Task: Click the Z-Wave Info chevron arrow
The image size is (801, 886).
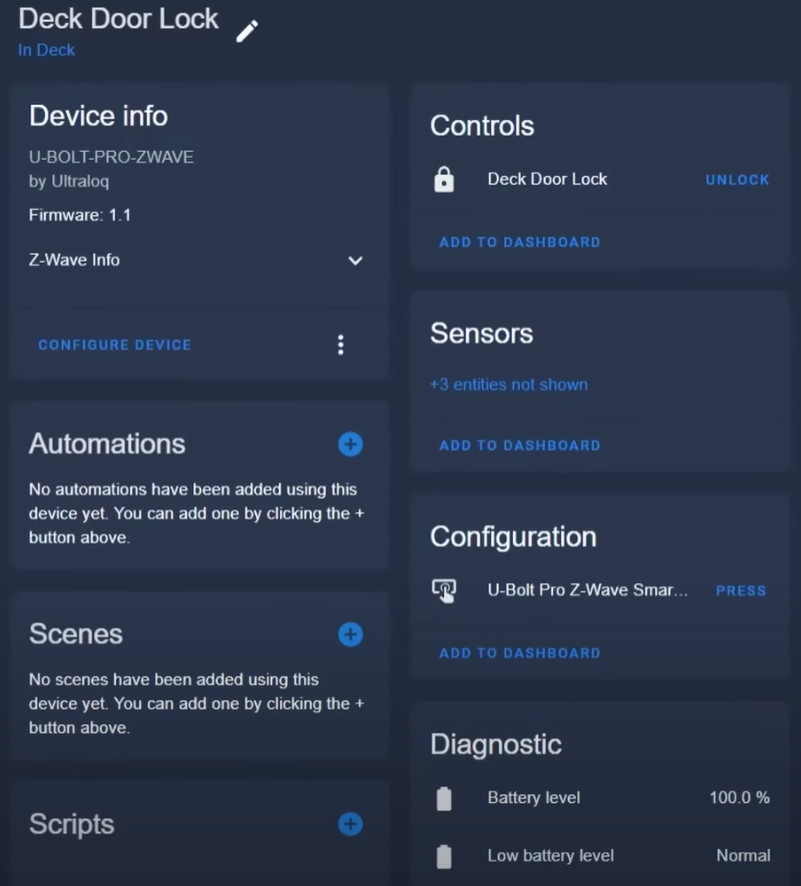Action: tap(355, 260)
